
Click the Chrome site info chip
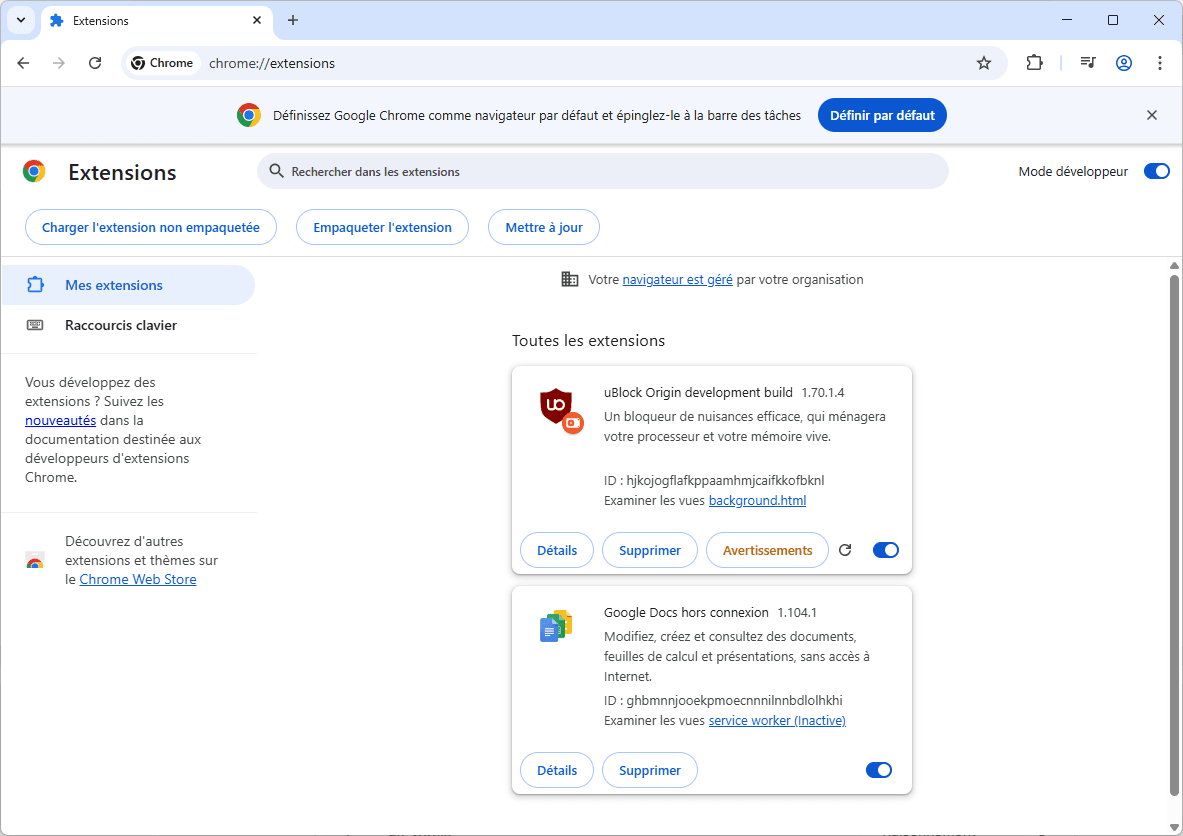(x=162, y=63)
